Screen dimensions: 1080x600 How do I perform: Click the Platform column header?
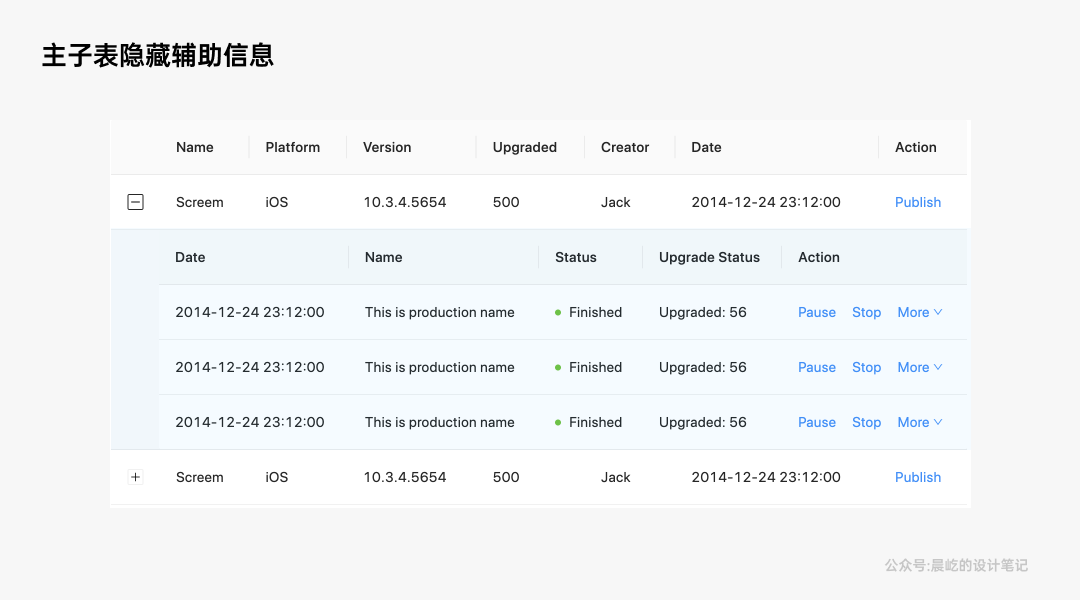pyautogui.click(x=292, y=147)
